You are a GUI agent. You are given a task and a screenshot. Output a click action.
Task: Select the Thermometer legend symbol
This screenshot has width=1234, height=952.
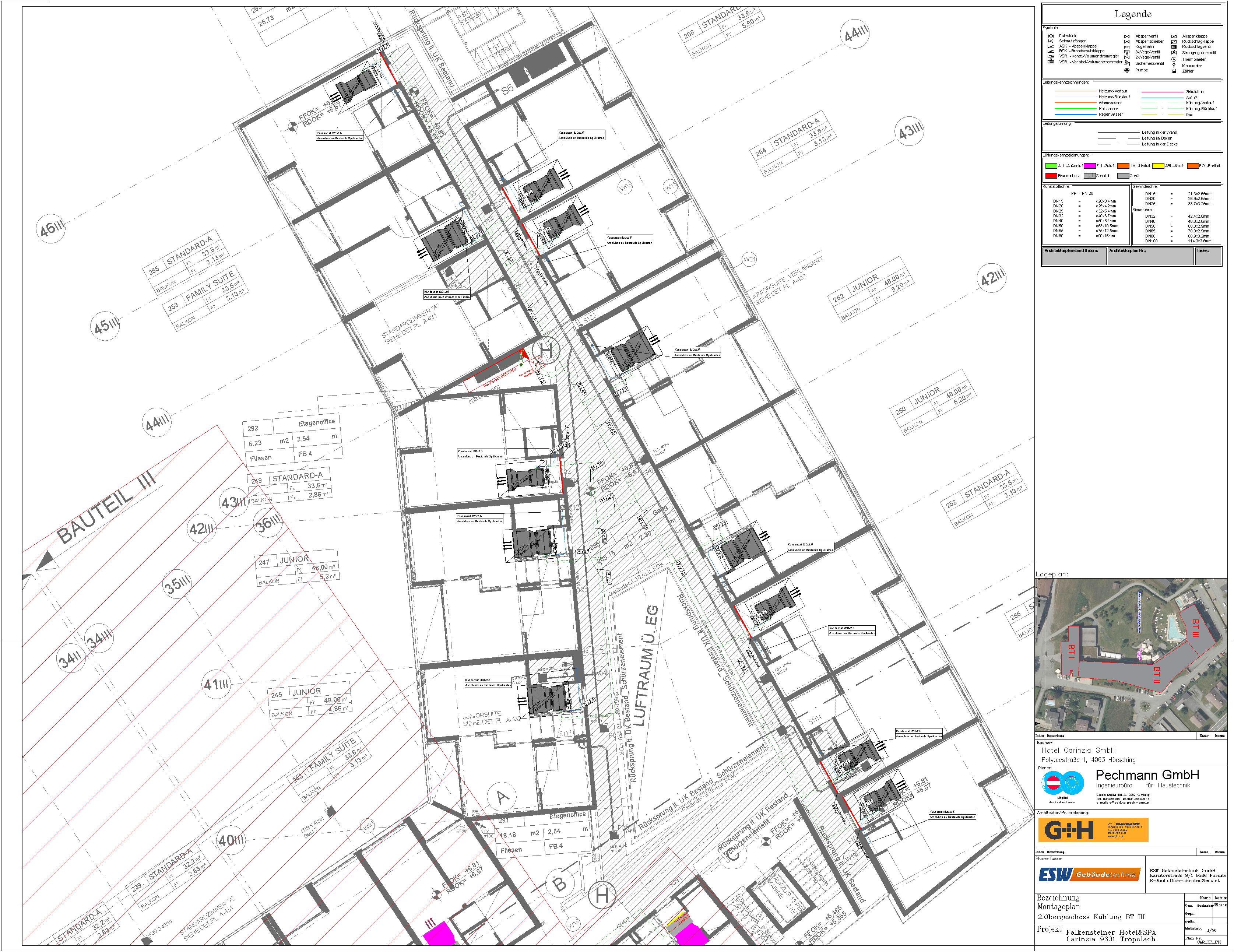point(1174,59)
